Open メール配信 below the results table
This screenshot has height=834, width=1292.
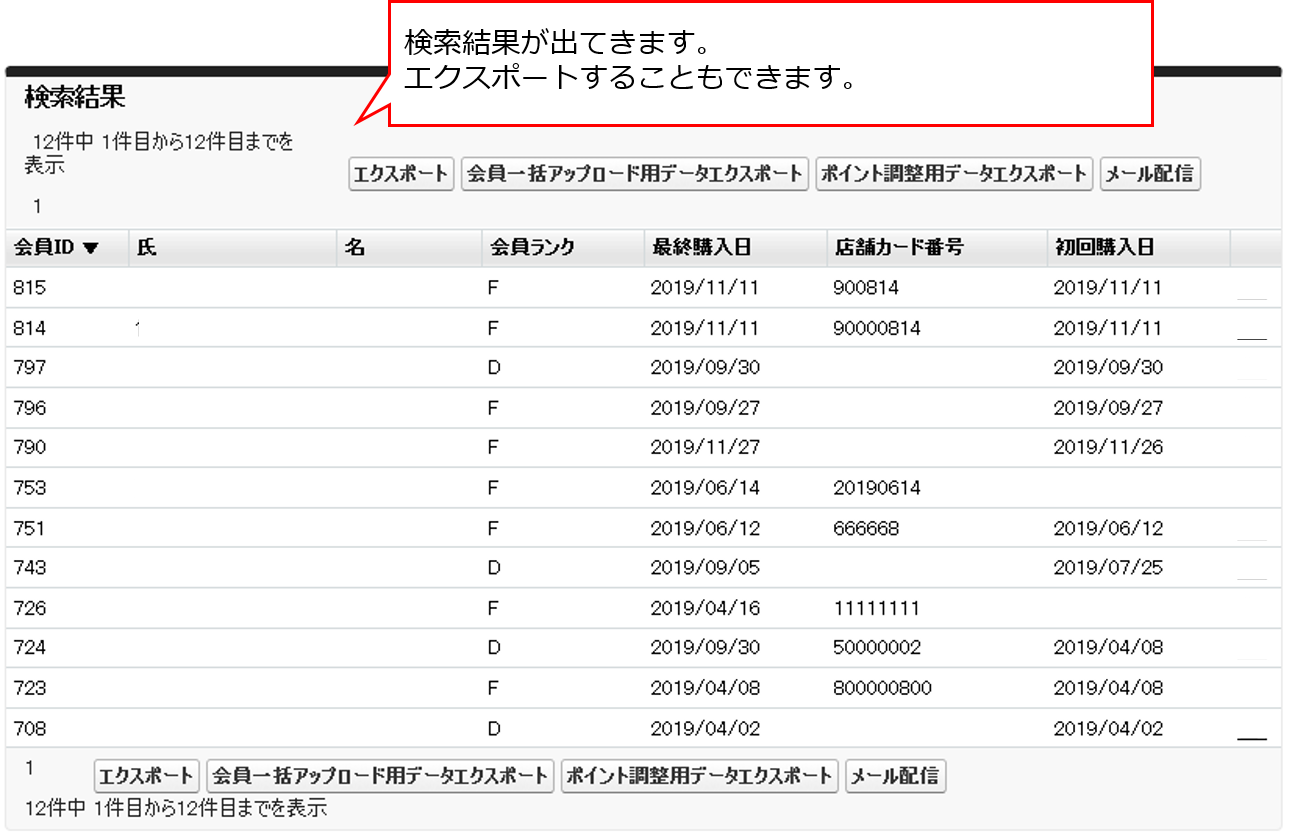tap(895, 776)
